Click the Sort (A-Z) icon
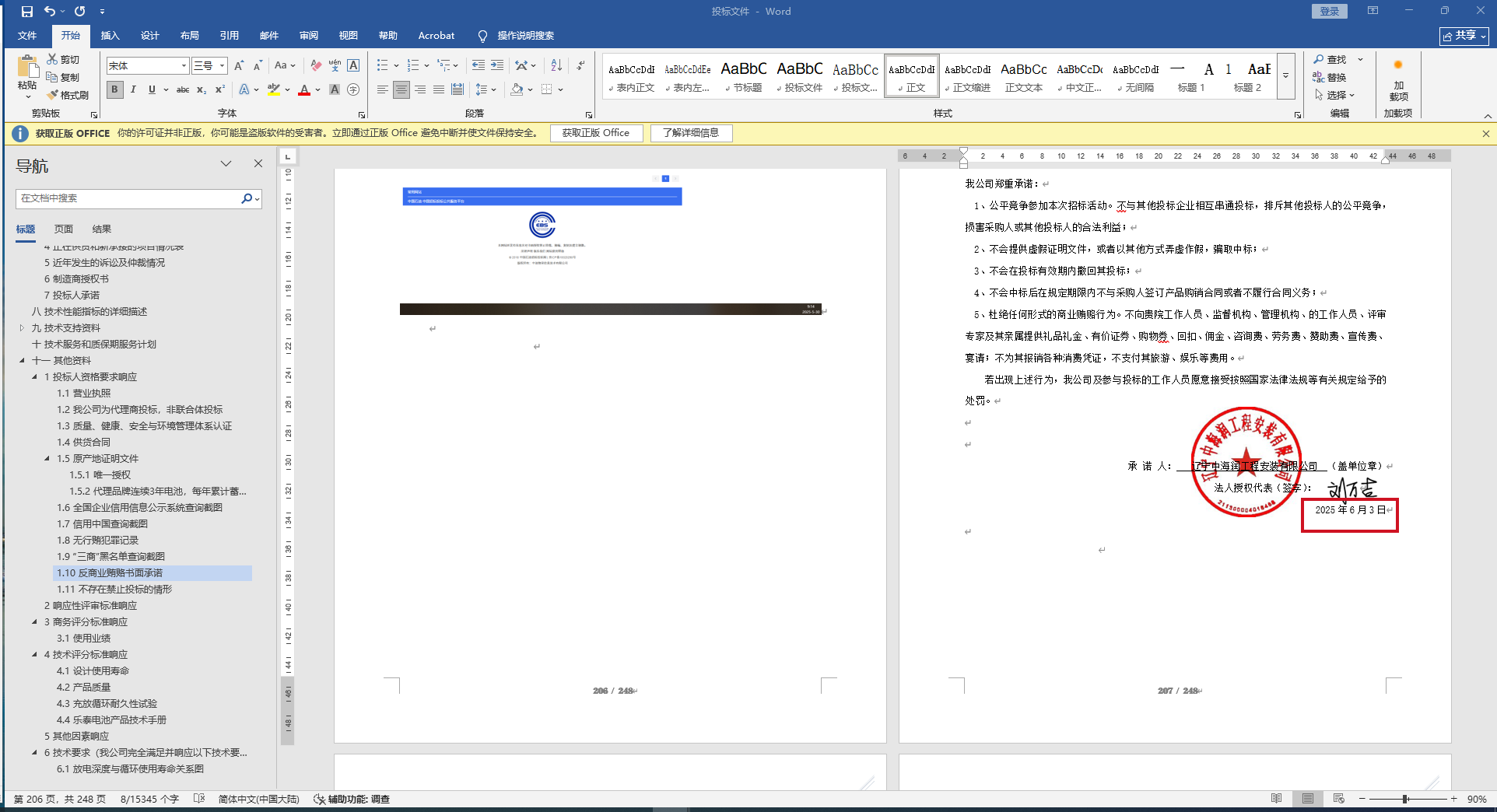 point(556,66)
